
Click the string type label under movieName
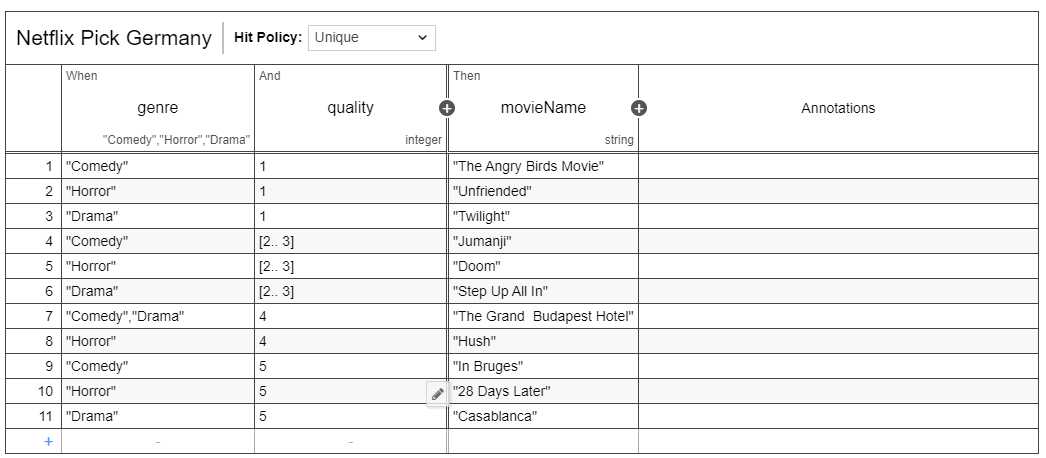pos(619,140)
